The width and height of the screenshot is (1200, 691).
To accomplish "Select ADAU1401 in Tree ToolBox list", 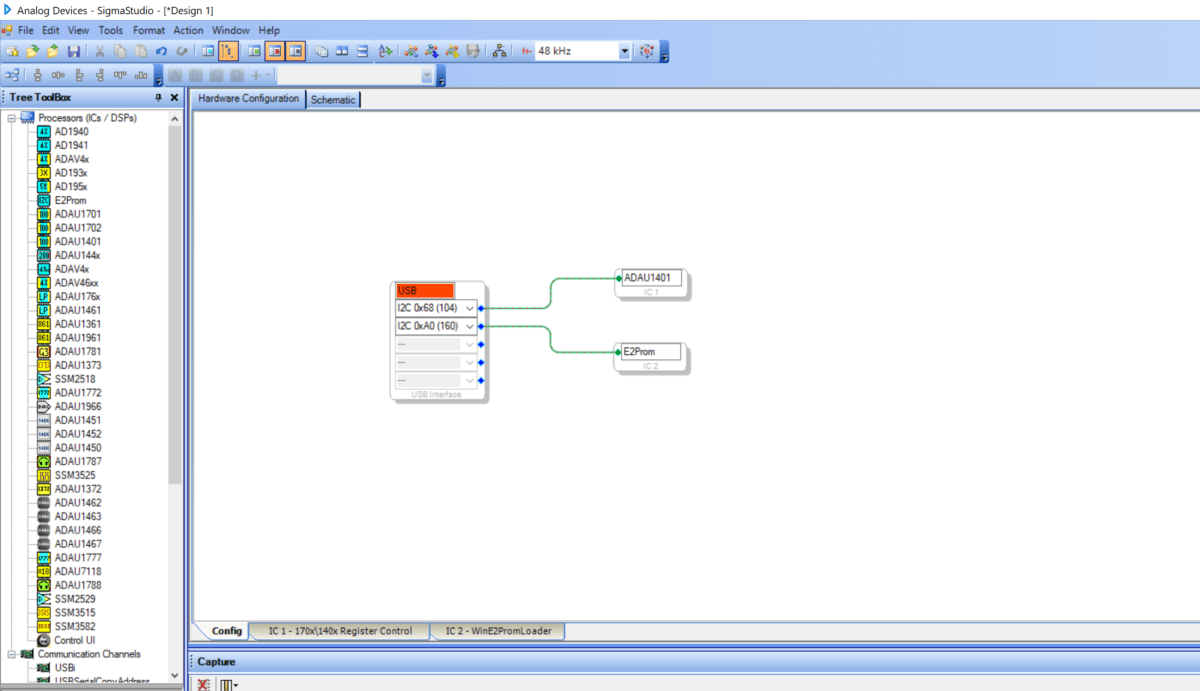I will click(77, 241).
